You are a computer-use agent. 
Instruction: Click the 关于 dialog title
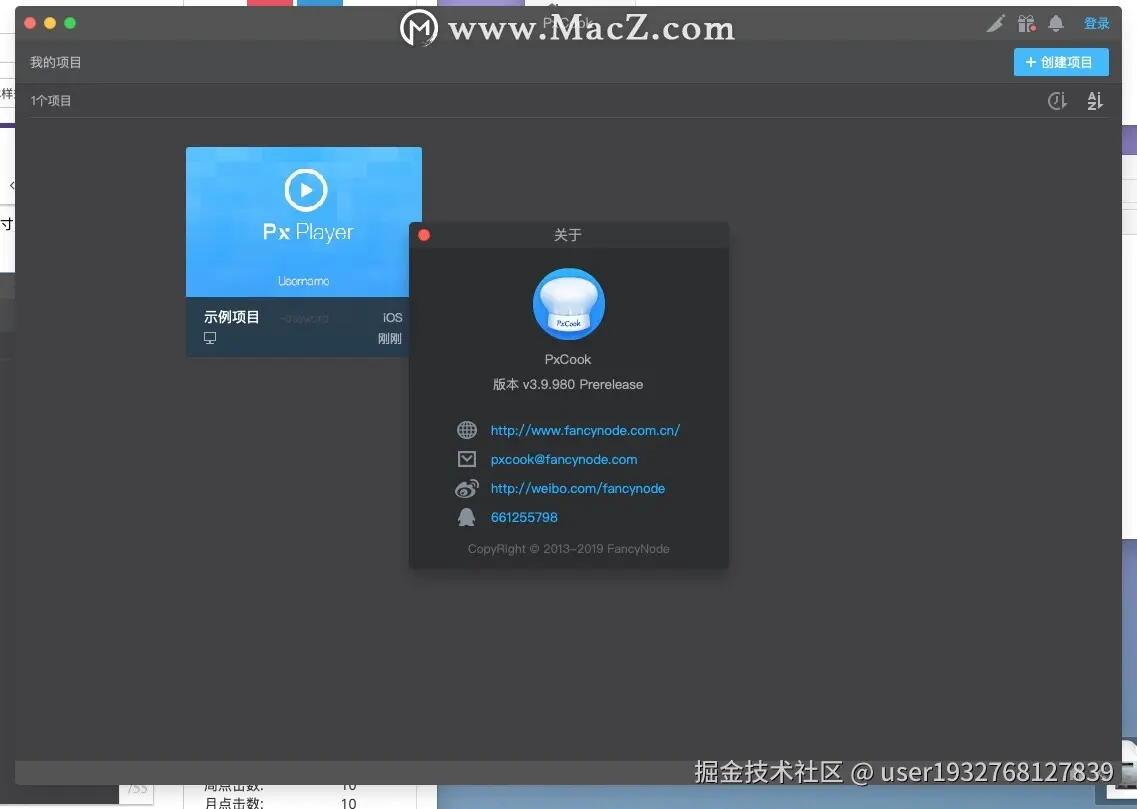click(x=568, y=235)
